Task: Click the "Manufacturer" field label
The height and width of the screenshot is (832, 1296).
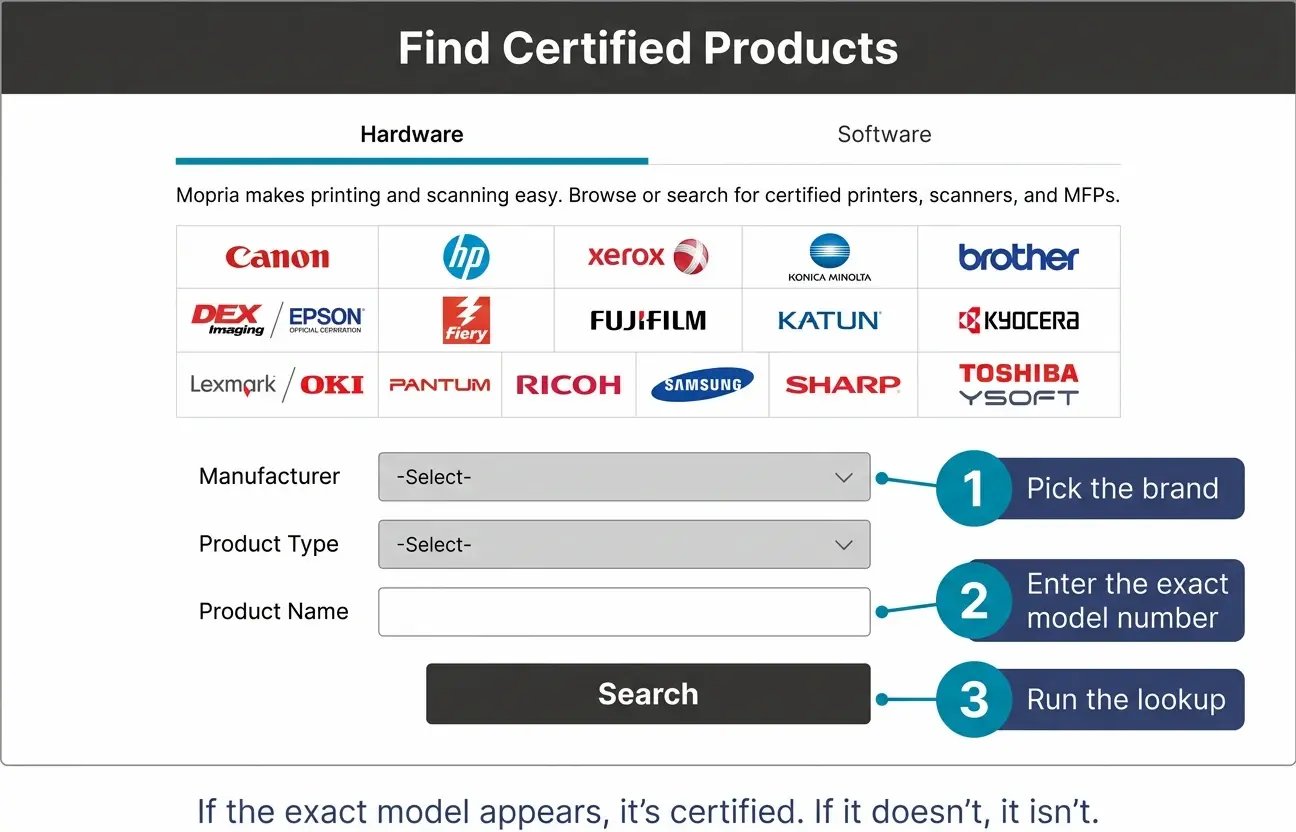Action: coord(269,476)
